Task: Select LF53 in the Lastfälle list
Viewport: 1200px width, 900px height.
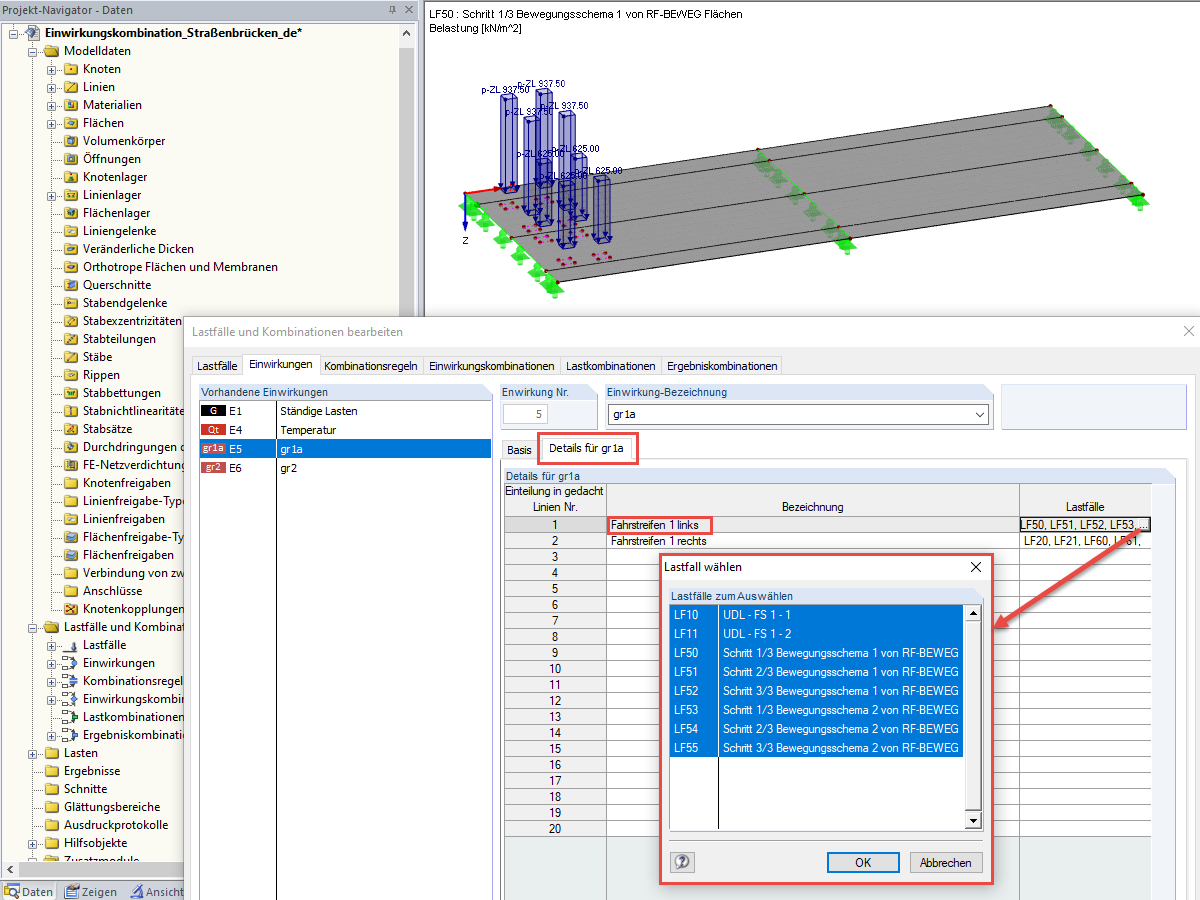Action: [816, 710]
